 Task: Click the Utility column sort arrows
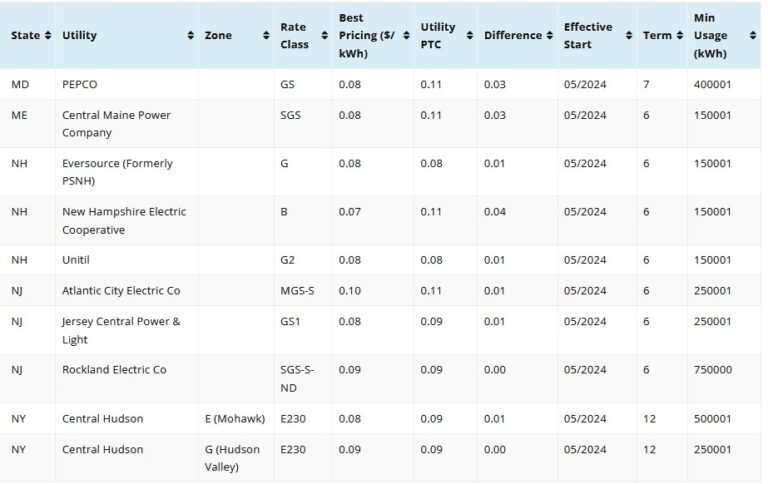pyautogui.click(x=190, y=36)
